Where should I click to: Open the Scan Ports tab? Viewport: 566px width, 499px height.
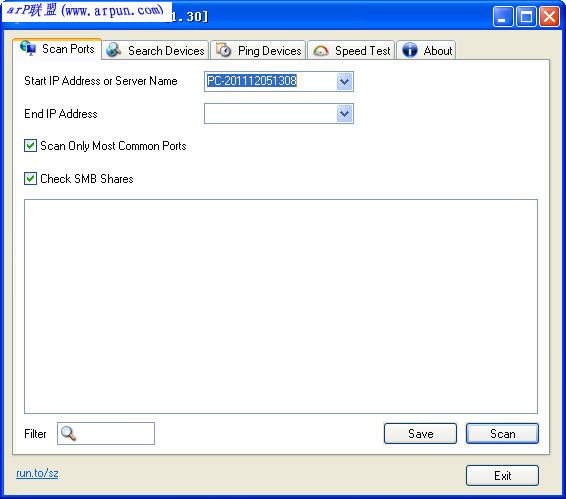57,49
